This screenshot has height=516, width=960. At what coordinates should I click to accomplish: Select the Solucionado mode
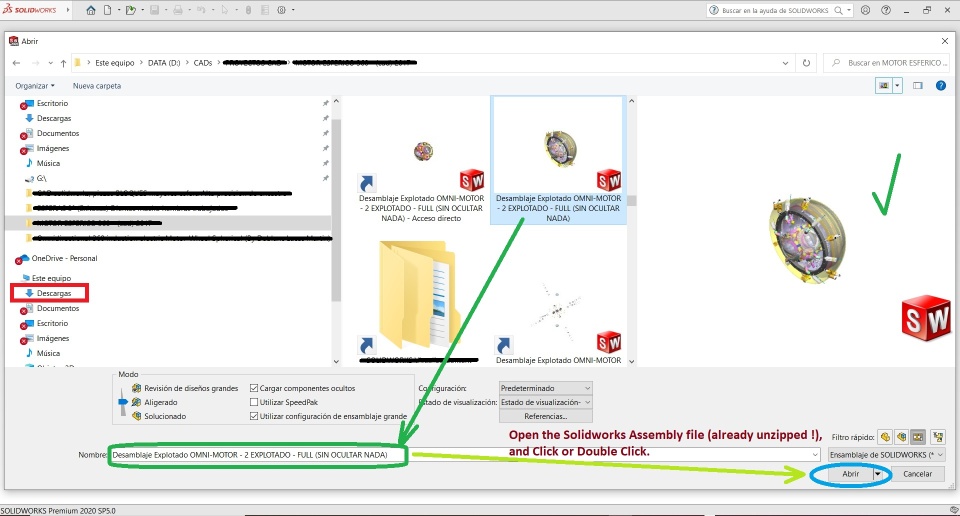coord(165,416)
